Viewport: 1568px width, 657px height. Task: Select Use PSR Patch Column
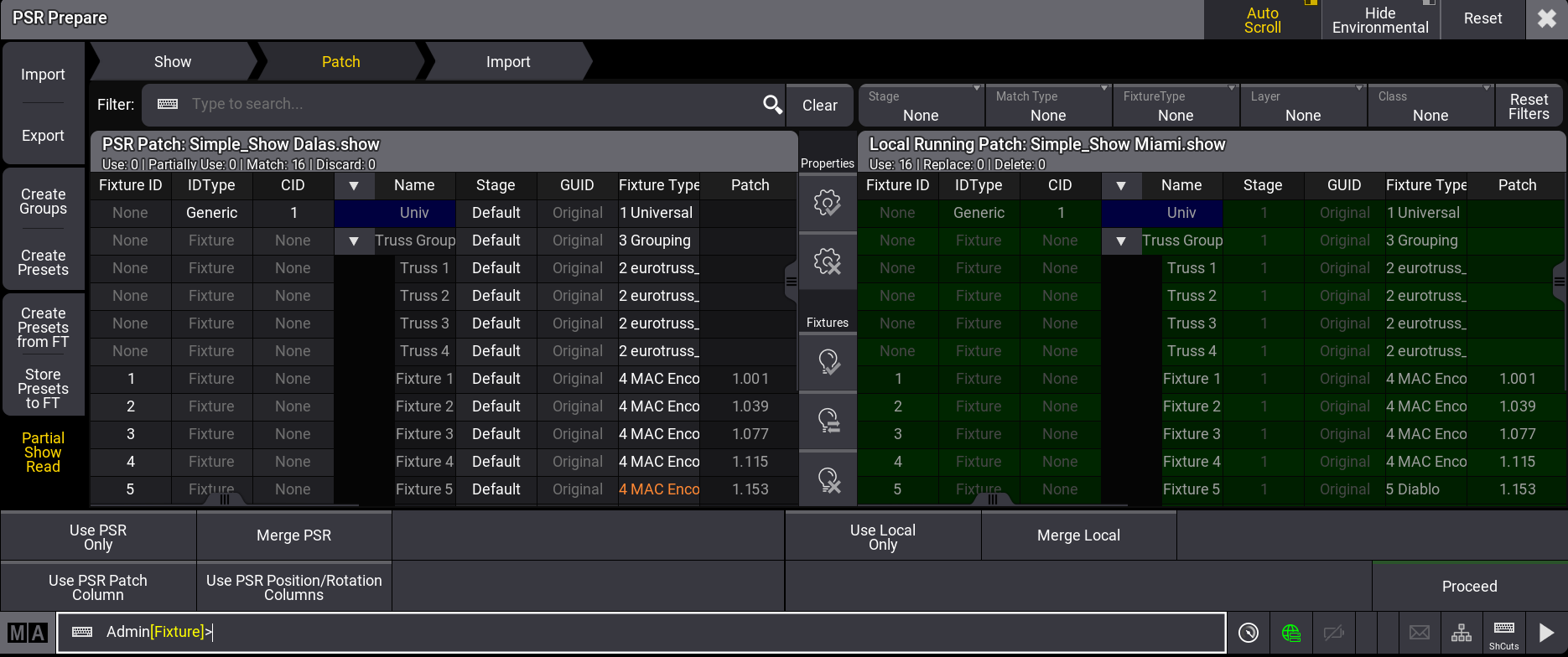pos(98,587)
